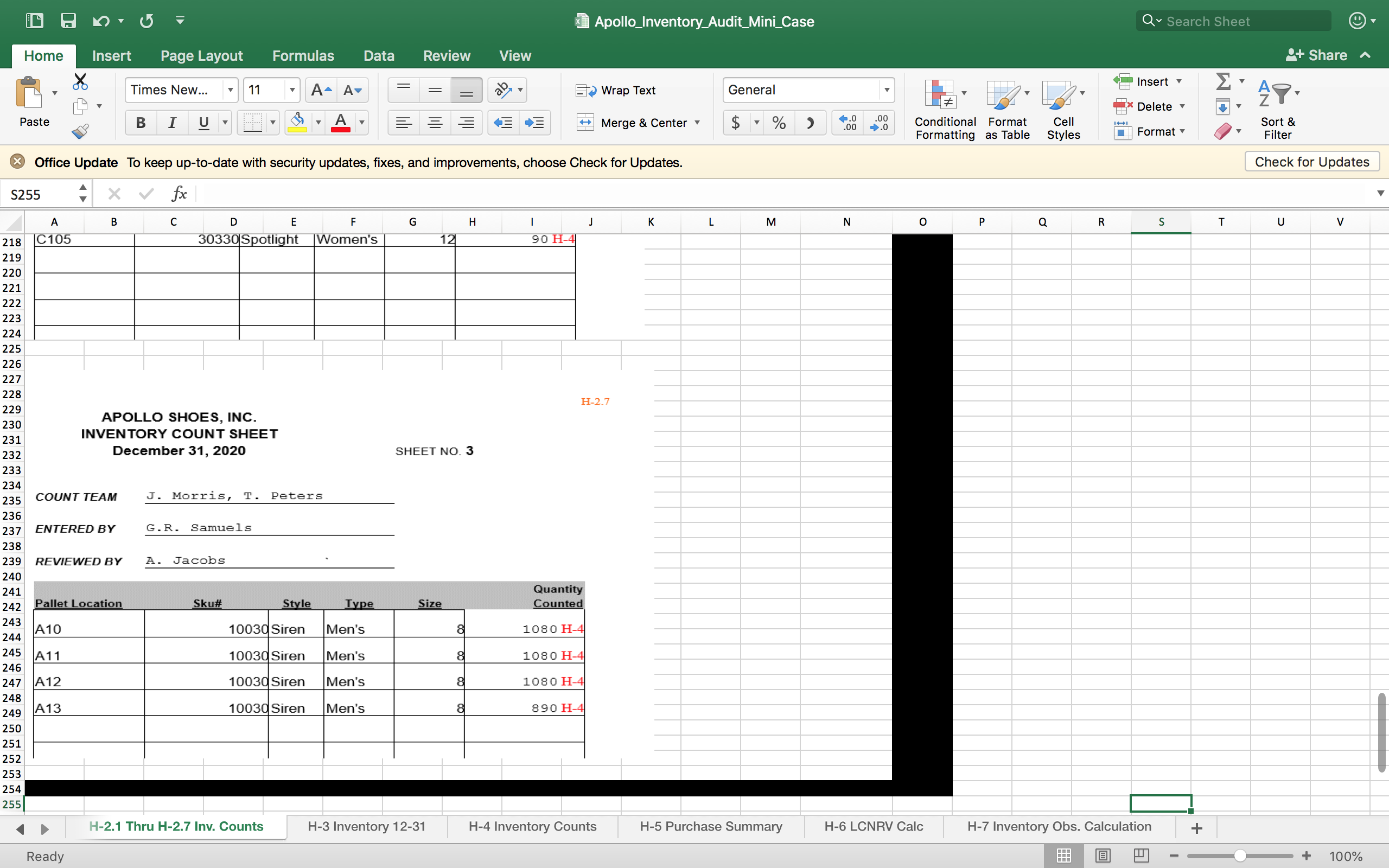Open the font name dropdown
The image size is (1389, 868).
pyautogui.click(x=230, y=90)
